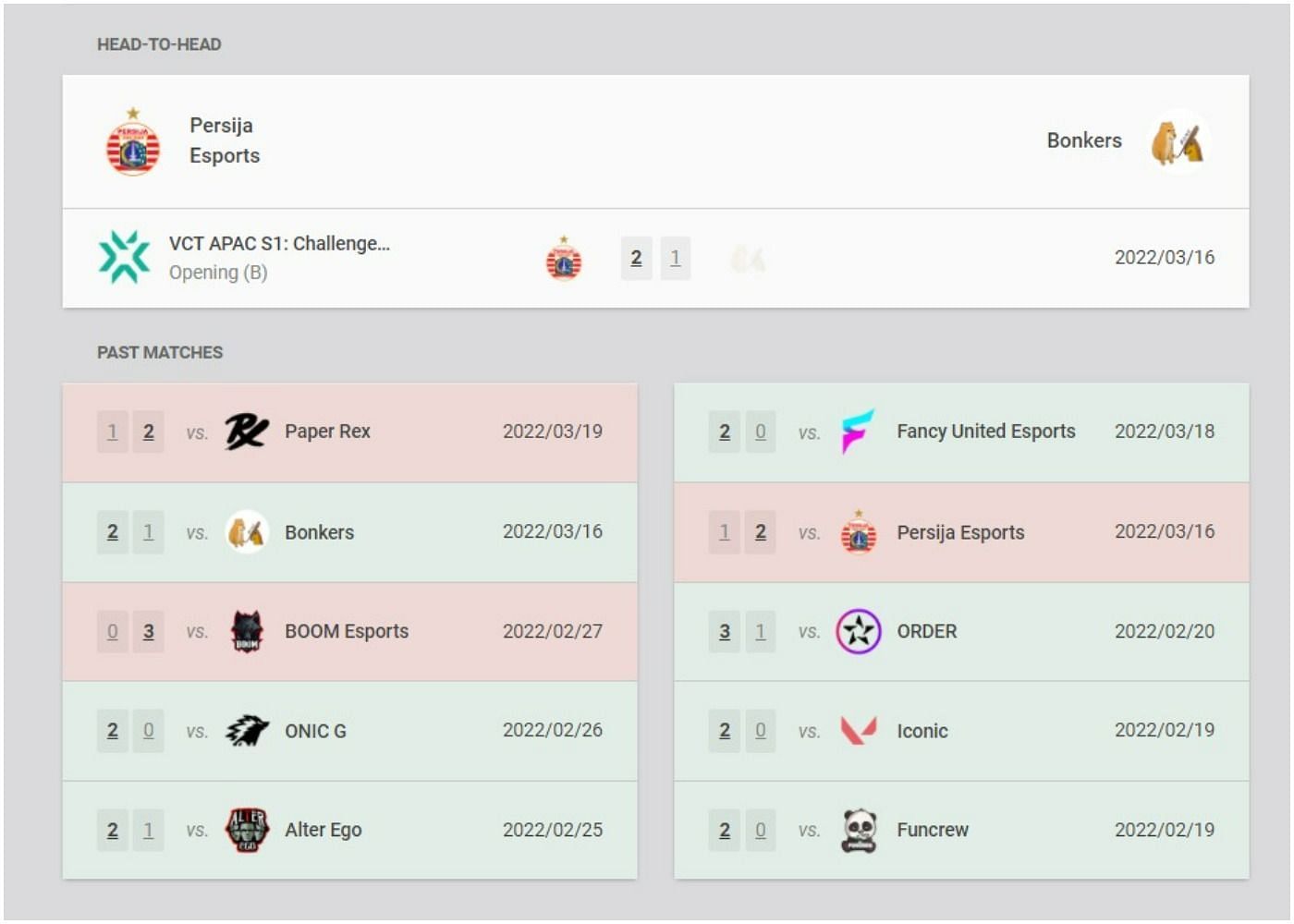Click the 2022/03/19 date on Paper Rex row

click(553, 432)
